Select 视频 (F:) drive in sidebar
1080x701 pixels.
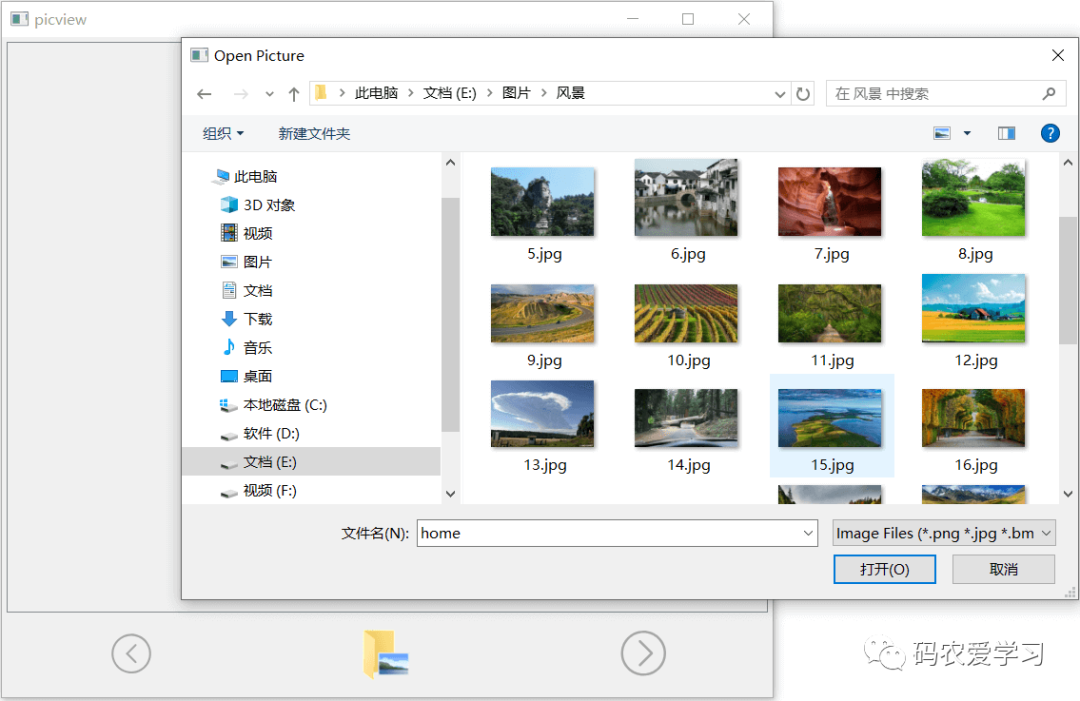click(x=258, y=491)
